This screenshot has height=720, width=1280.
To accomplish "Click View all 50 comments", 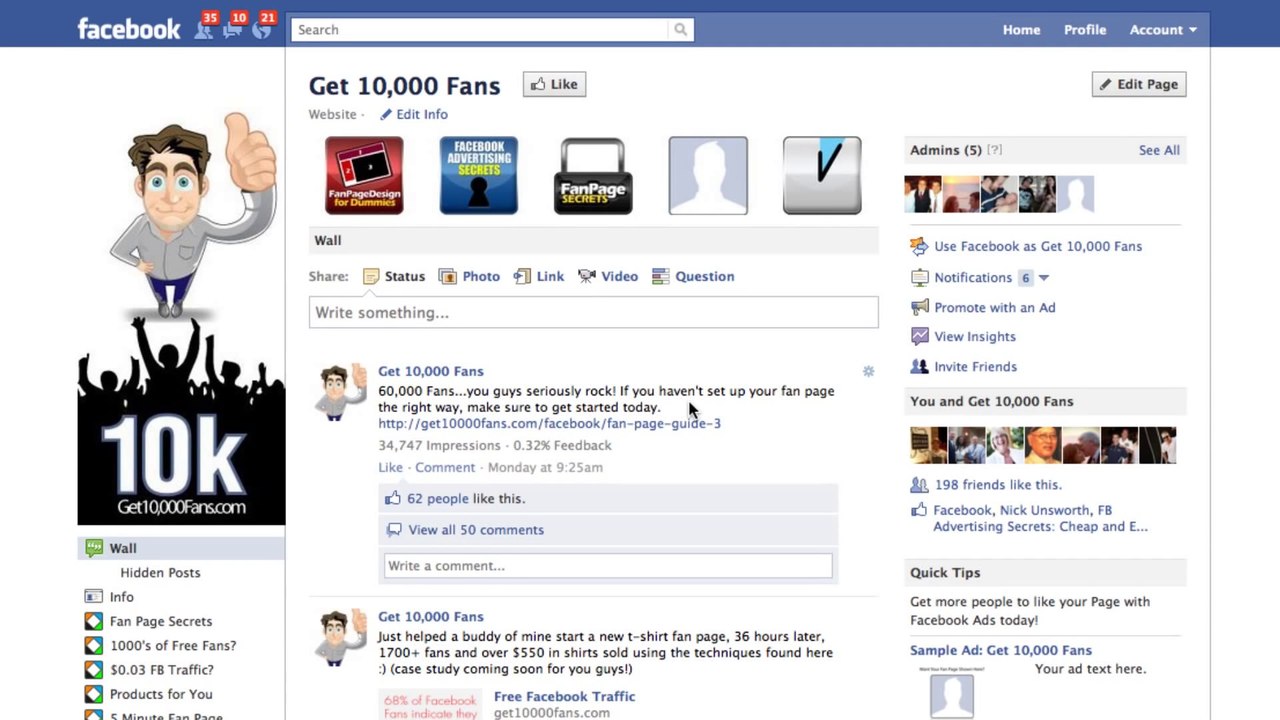I will coord(476,530).
